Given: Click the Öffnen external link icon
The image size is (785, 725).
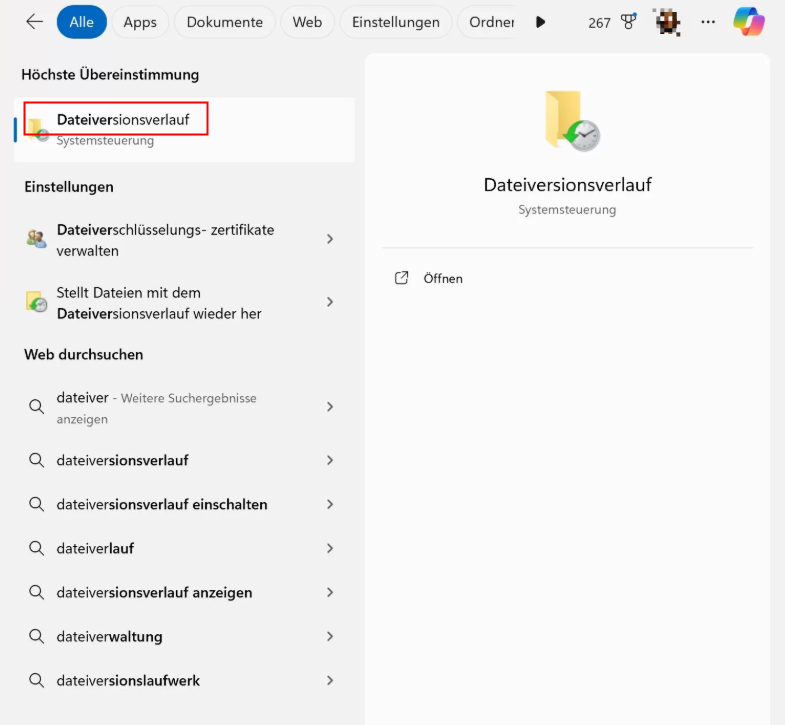Looking at the screenshot, I should (402, 278).
